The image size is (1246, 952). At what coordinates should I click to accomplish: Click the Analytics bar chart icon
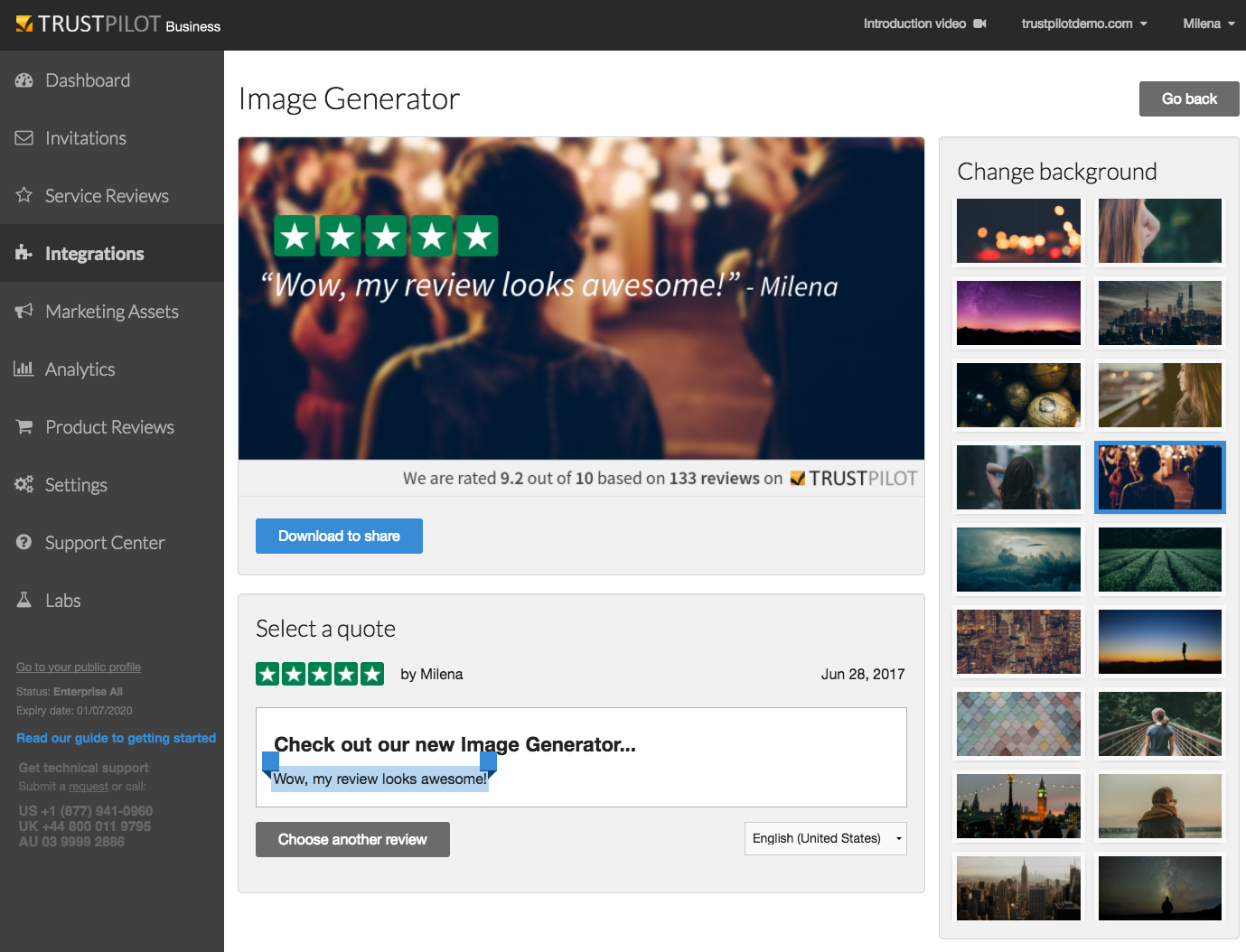tap(24, 369)
